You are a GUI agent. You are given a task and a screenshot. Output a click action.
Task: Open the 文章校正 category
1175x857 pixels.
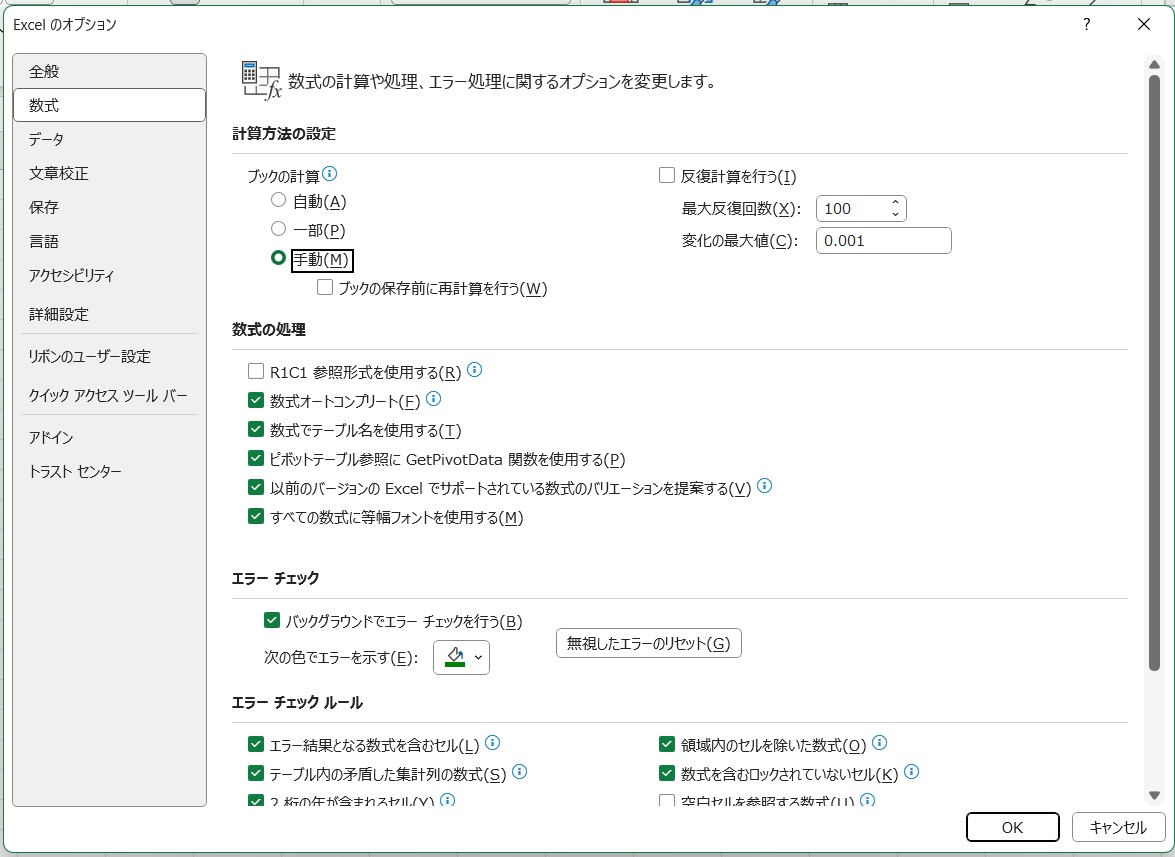(x=109, y=173)
